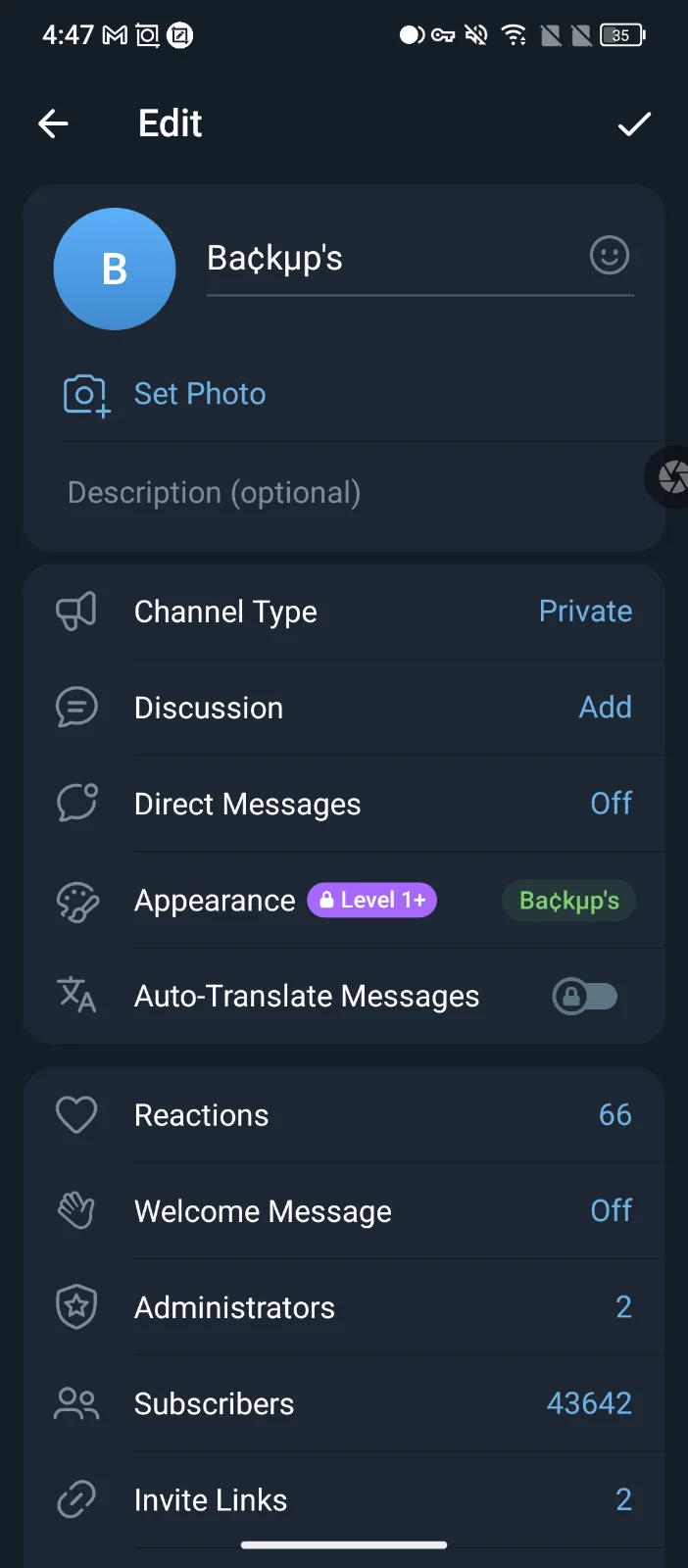Change Channel Type from Private
This screenshot has width=688, height=1568.
coord(344,612)
